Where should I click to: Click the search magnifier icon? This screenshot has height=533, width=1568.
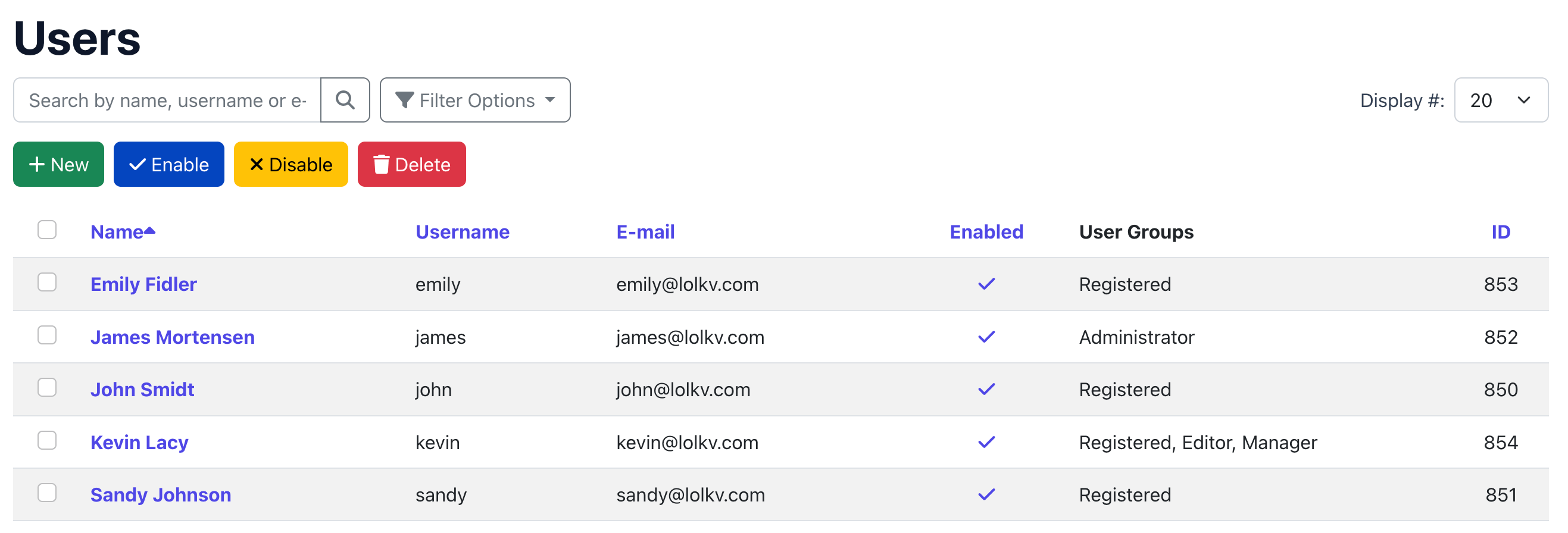point(346,100)
